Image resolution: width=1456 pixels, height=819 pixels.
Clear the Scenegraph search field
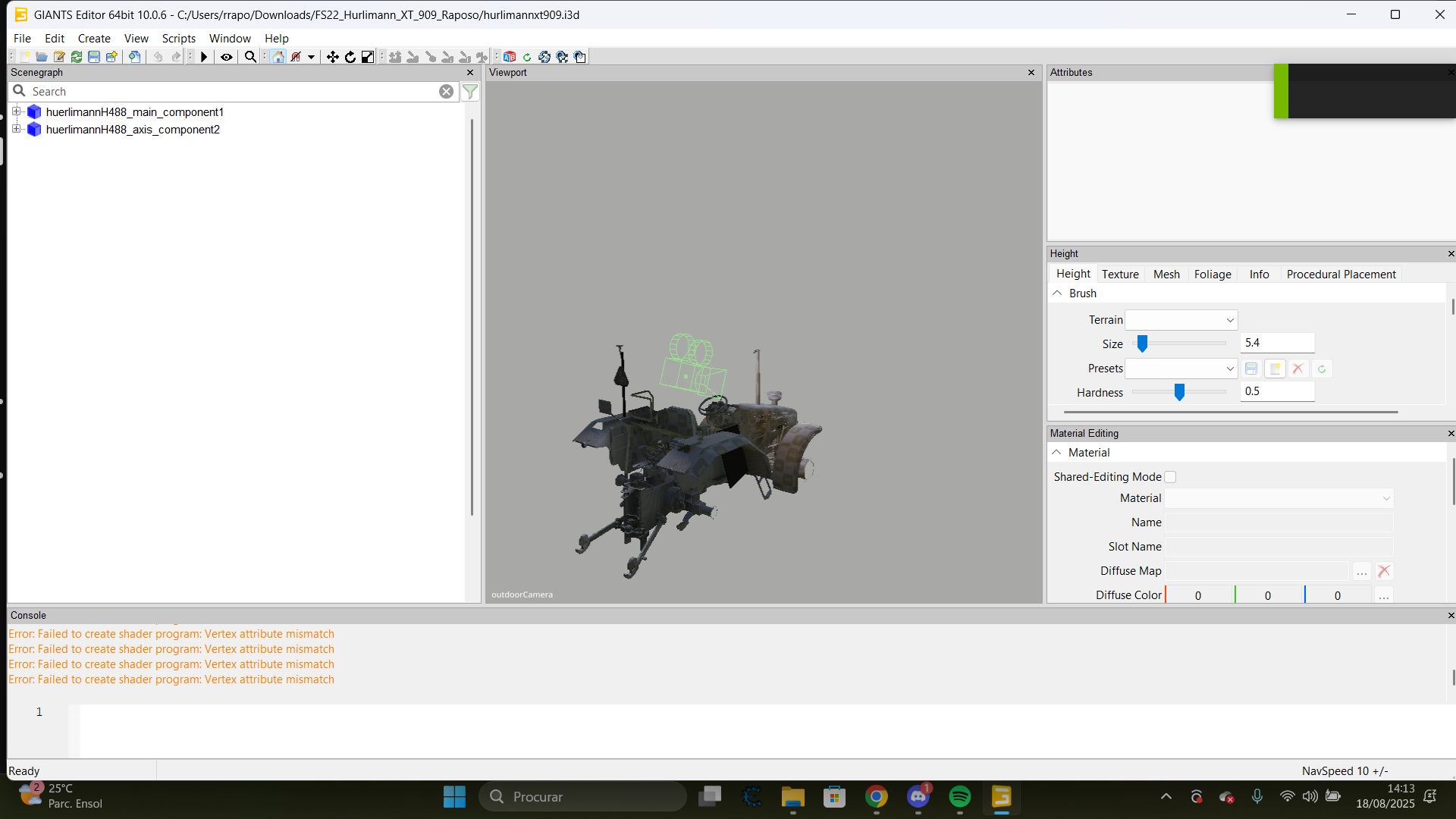tap(447, 92)
